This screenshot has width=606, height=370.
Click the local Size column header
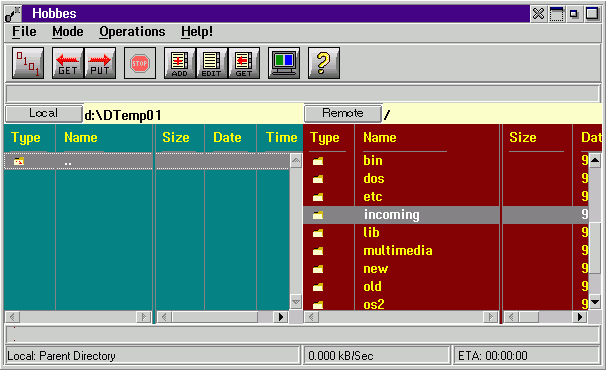pos(176,137)
